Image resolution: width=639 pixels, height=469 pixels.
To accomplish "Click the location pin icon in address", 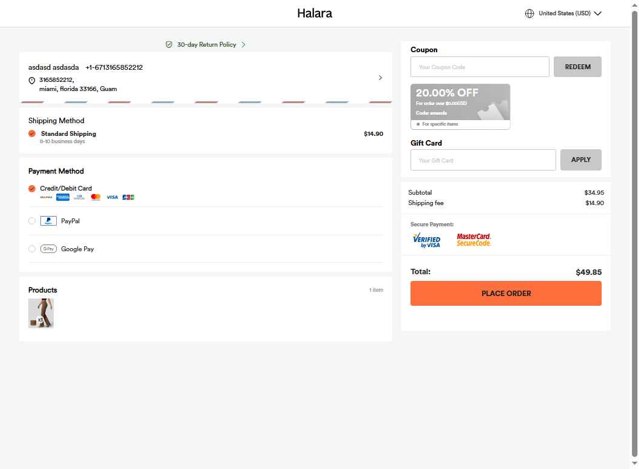I will point(32,80).
